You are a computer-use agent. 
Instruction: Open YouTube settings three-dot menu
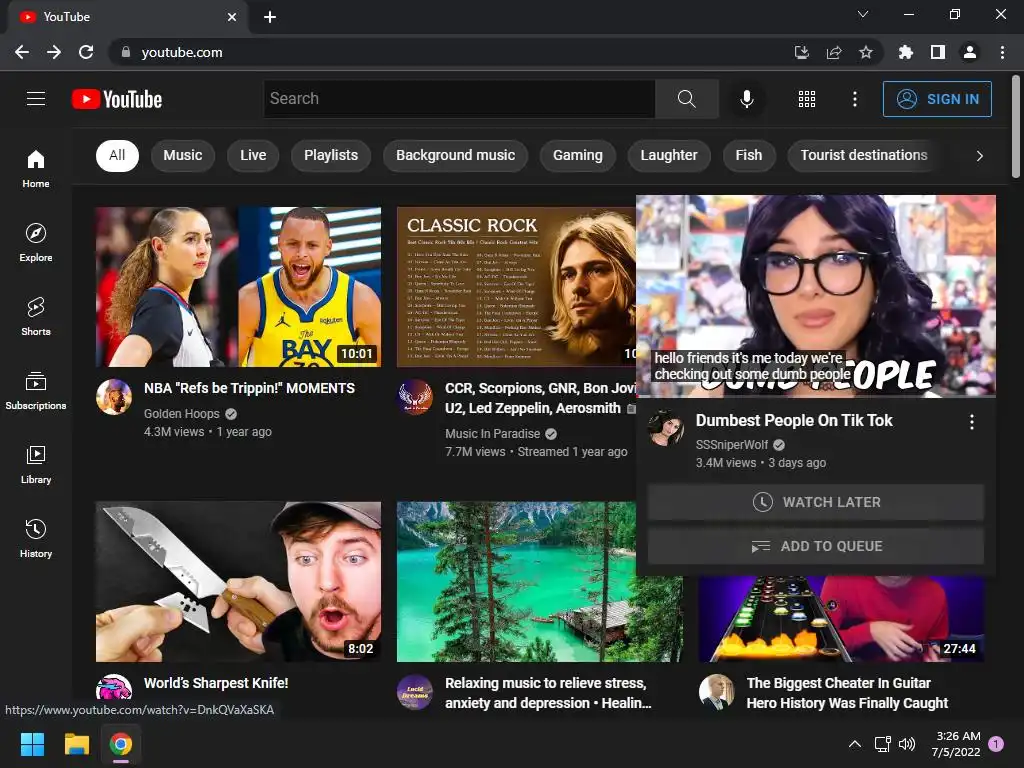854,99
